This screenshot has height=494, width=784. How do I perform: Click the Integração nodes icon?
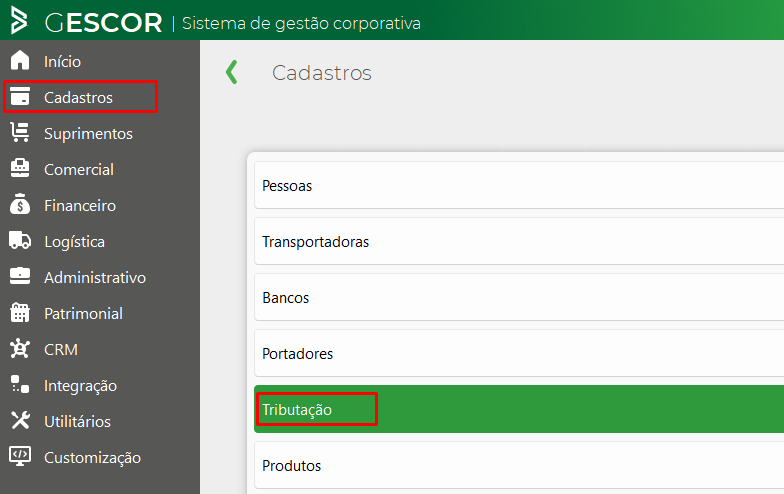click(x=20, y=384)
